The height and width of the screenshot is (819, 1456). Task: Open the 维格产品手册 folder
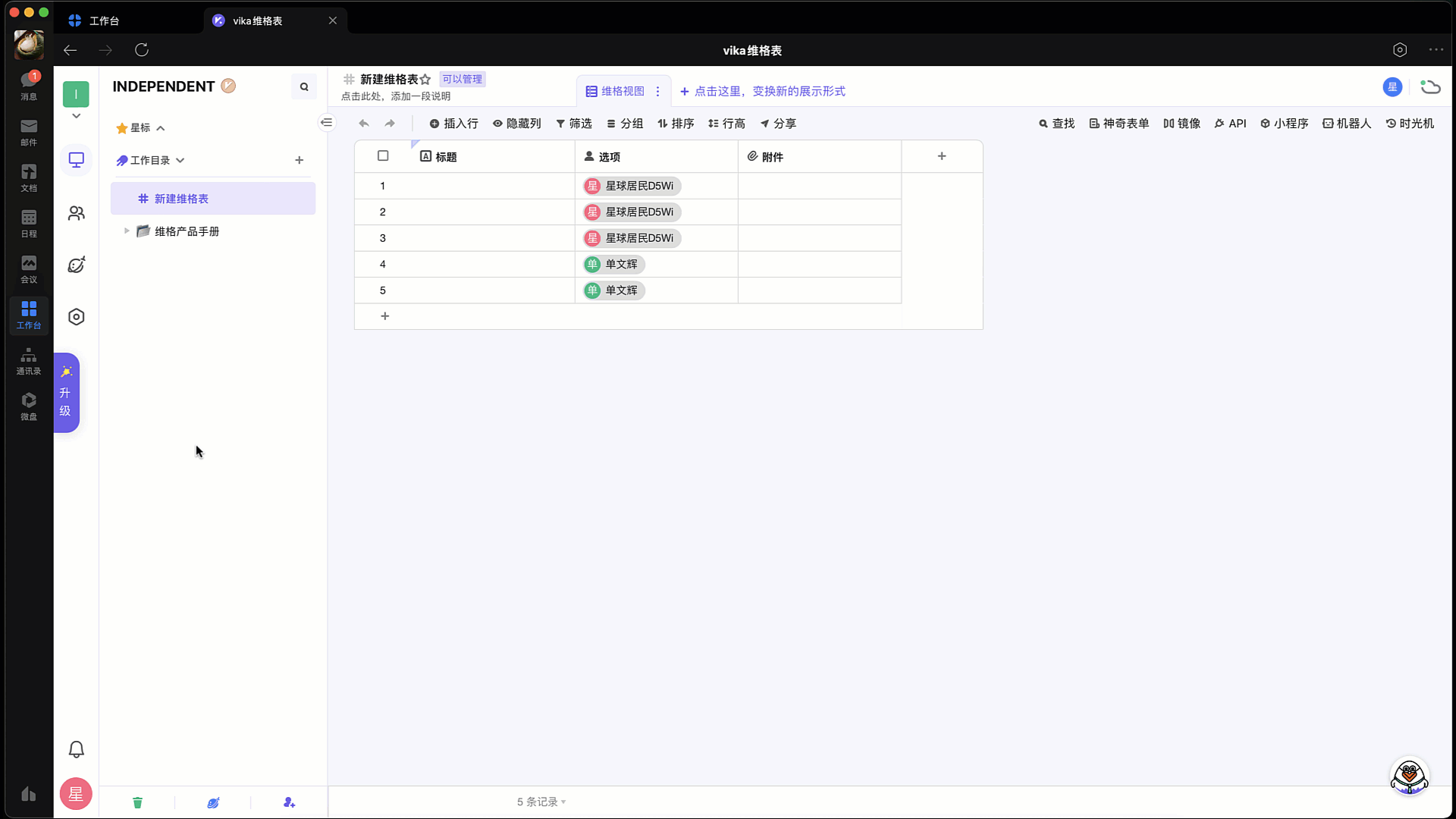[187, 231]
